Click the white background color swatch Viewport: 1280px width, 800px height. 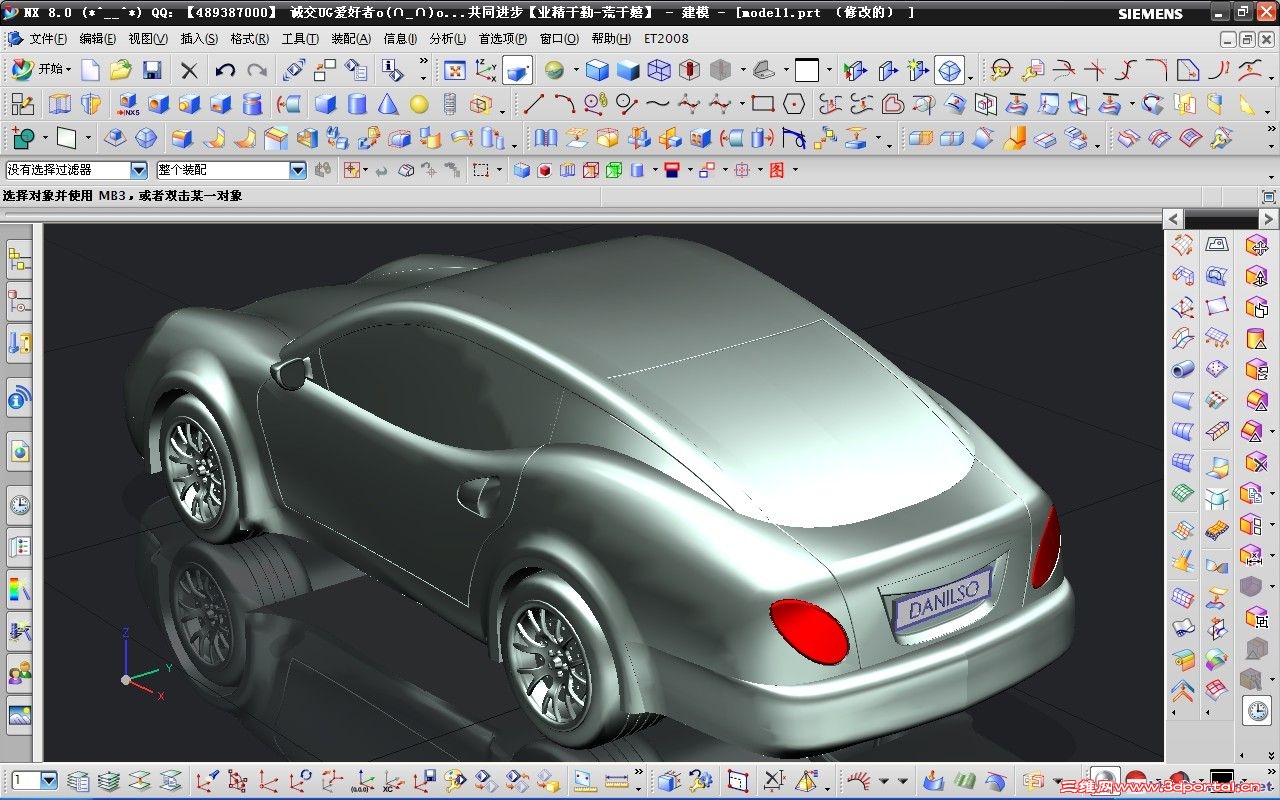806,70
